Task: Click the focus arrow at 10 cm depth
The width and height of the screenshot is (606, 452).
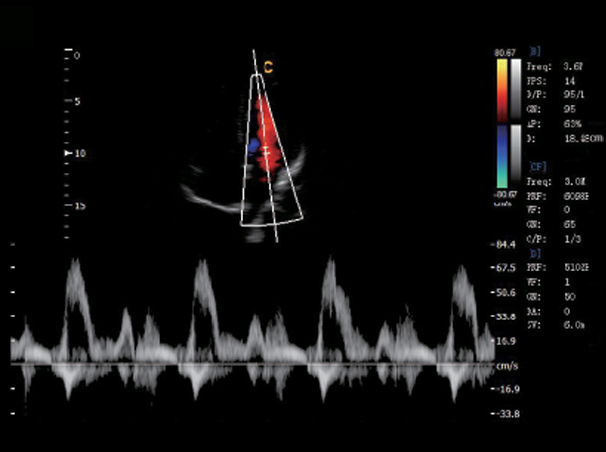Action: (67, 154)
